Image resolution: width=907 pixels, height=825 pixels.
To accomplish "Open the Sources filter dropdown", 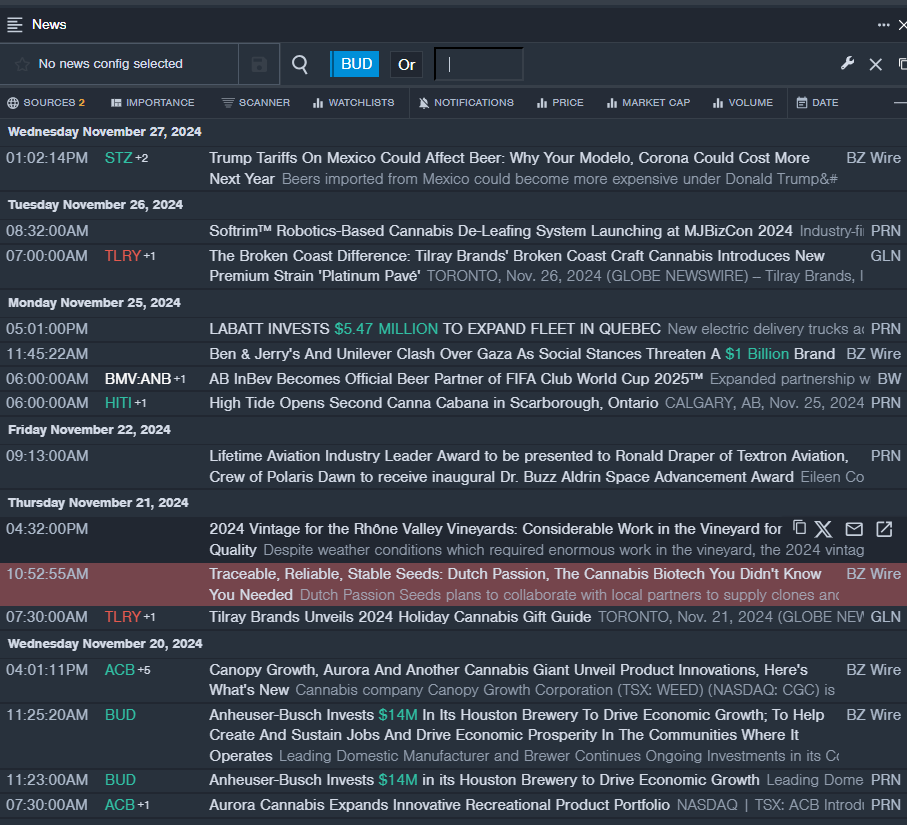I will click(46, 102).
